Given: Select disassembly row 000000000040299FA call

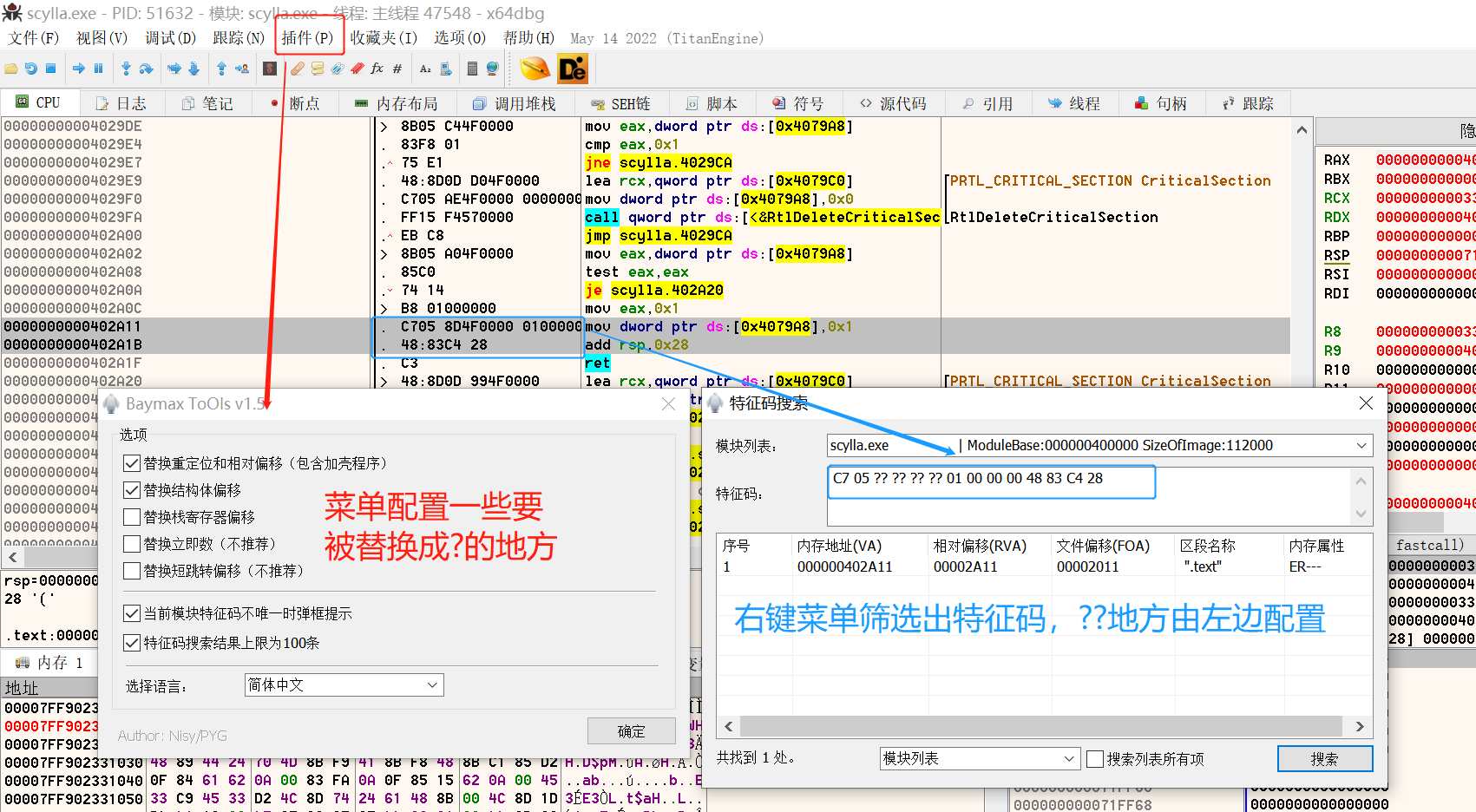Looking at the screenshot, I should (646, 217).
